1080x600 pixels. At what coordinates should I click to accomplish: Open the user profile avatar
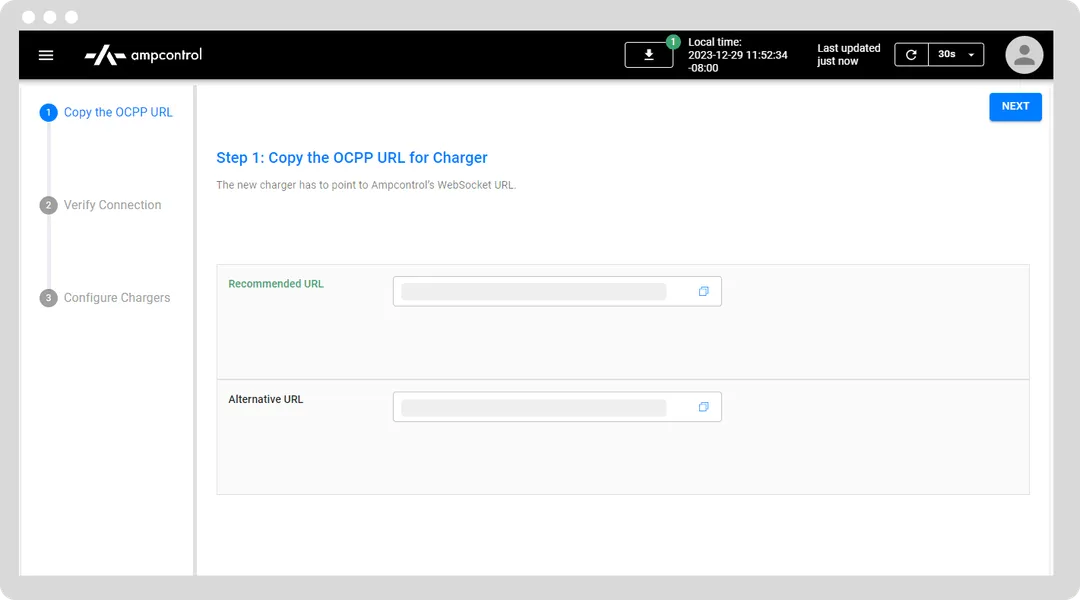[x=1024, y=55]
